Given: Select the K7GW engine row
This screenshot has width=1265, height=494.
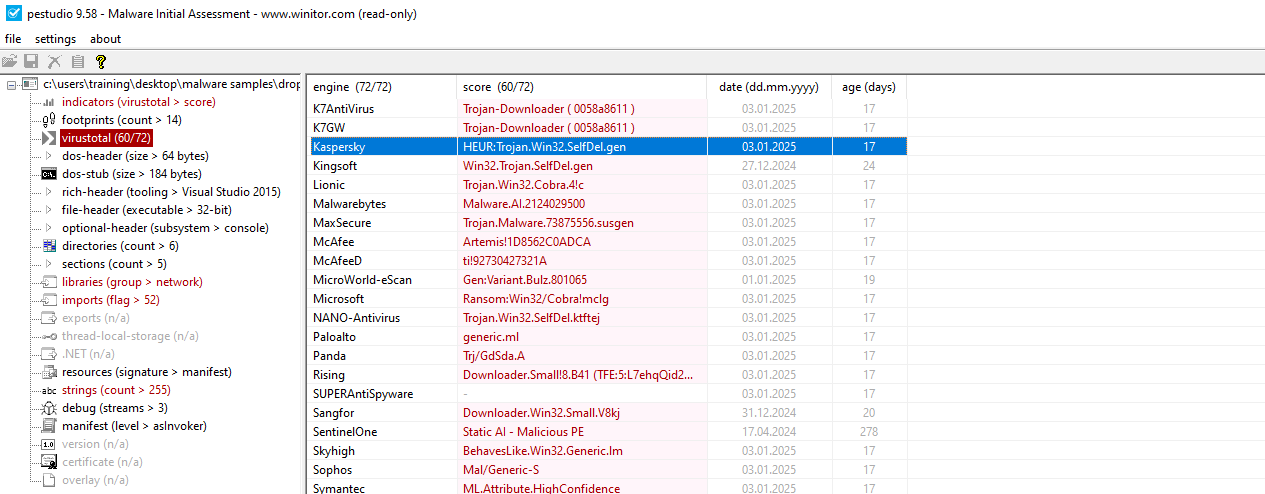Looking at the screenshot, I should (606, 128).
